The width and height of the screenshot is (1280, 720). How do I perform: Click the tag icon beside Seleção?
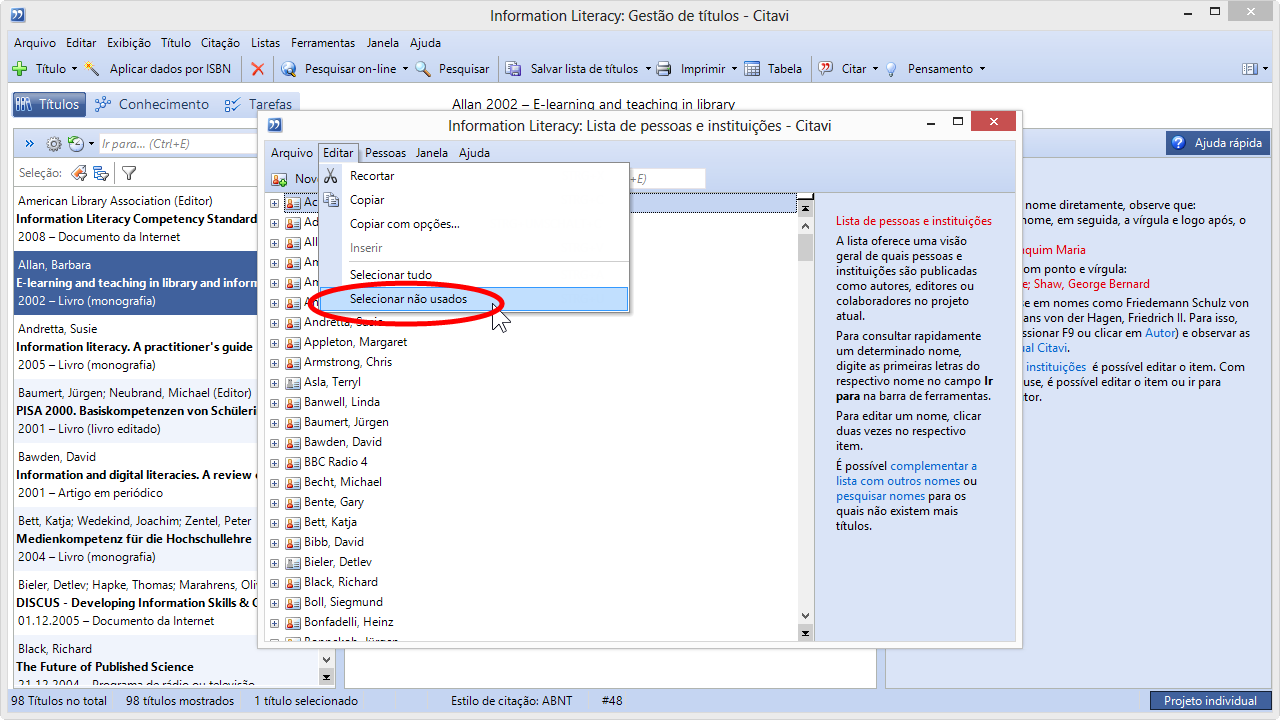tap(78, 173)
